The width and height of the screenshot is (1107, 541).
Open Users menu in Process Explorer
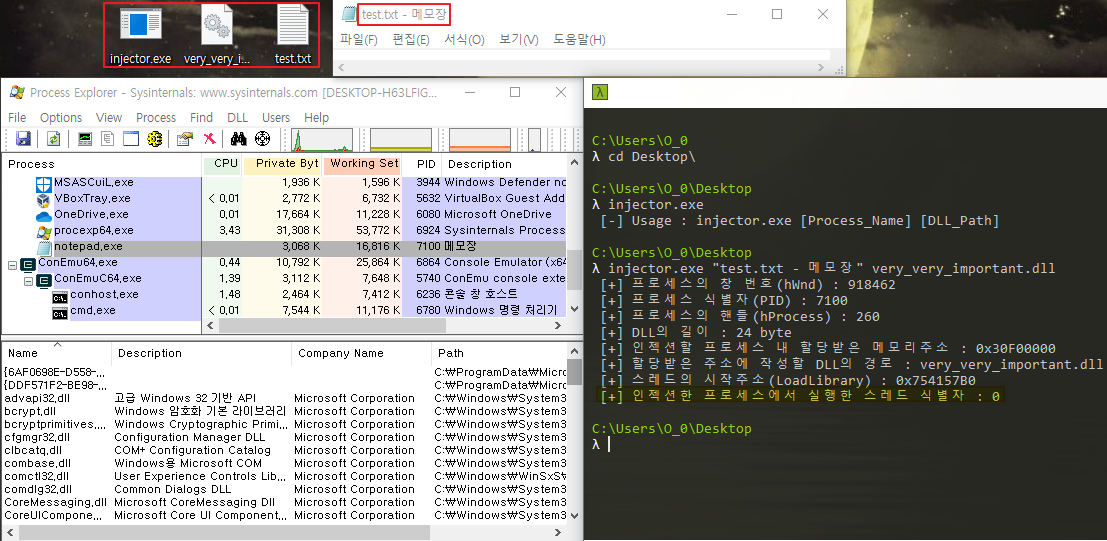pos(276,117)
